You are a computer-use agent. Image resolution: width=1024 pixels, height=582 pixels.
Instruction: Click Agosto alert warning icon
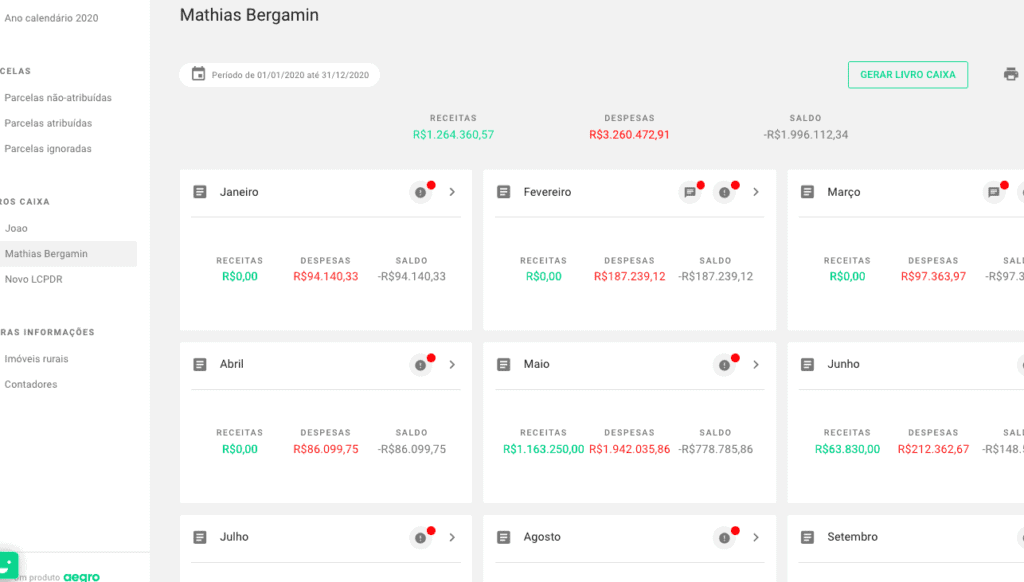click(x=724, y=538)
